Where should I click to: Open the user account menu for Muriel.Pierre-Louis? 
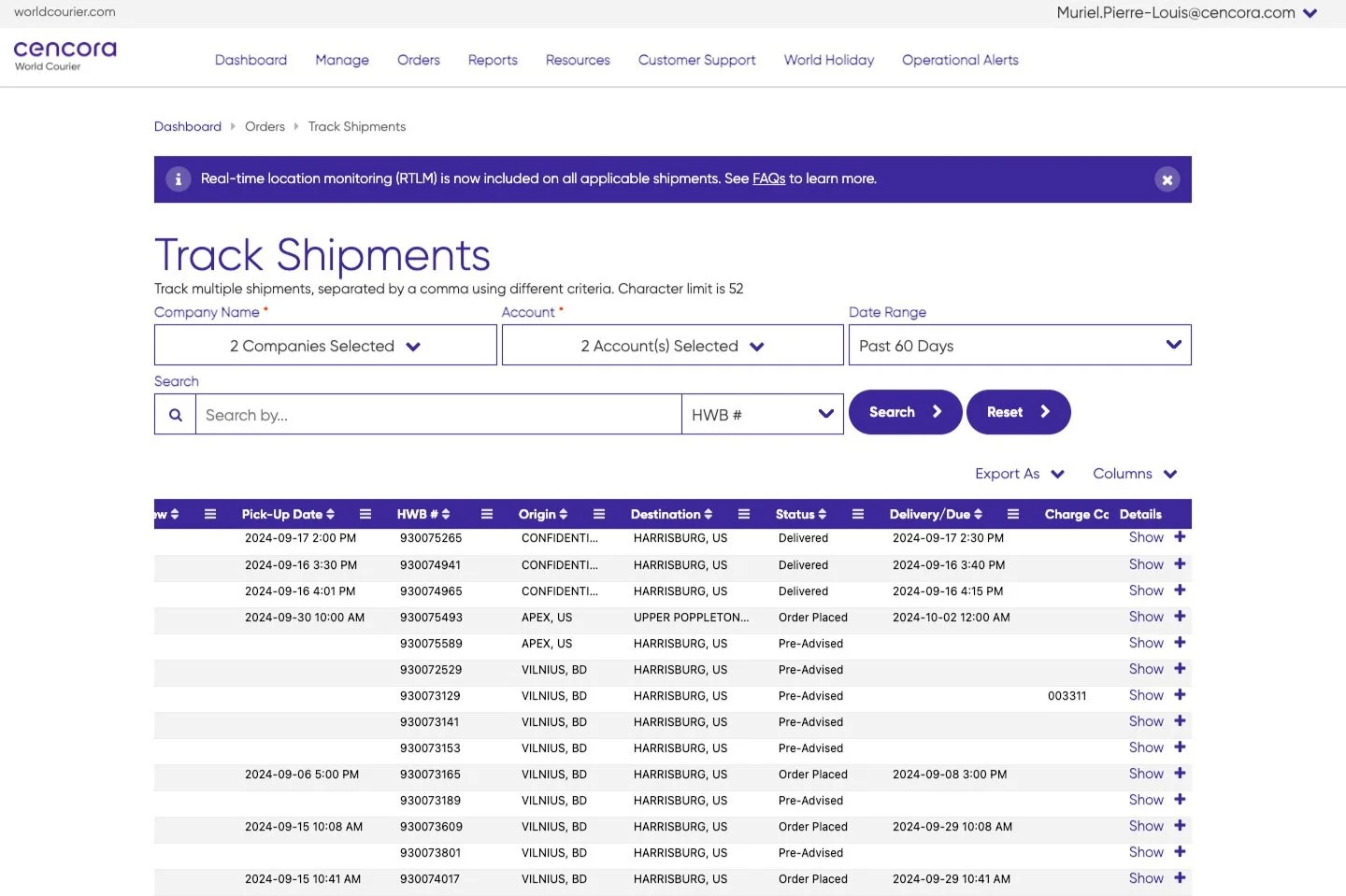[x=1187, y=13]
